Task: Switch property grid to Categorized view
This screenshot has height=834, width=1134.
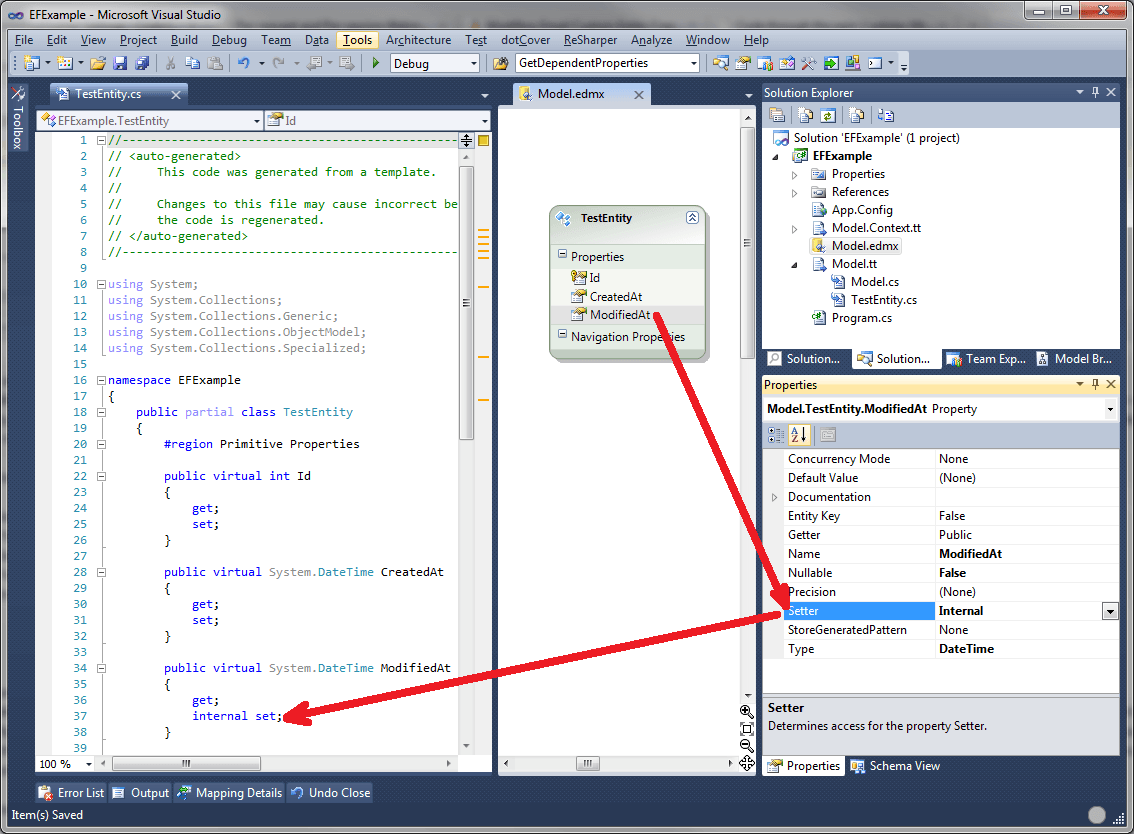Action: coord(776,435)
